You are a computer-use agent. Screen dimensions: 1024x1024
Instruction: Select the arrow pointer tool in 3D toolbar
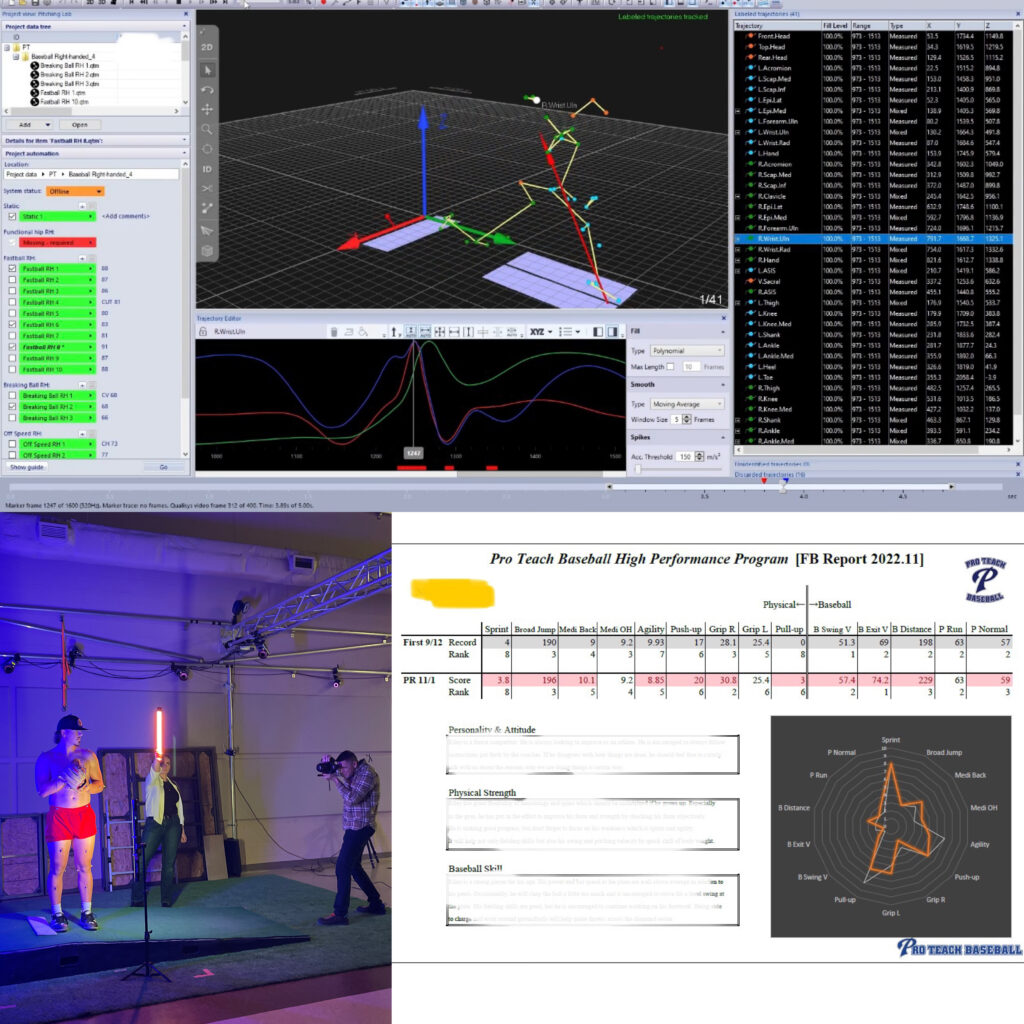coord(207,69)
